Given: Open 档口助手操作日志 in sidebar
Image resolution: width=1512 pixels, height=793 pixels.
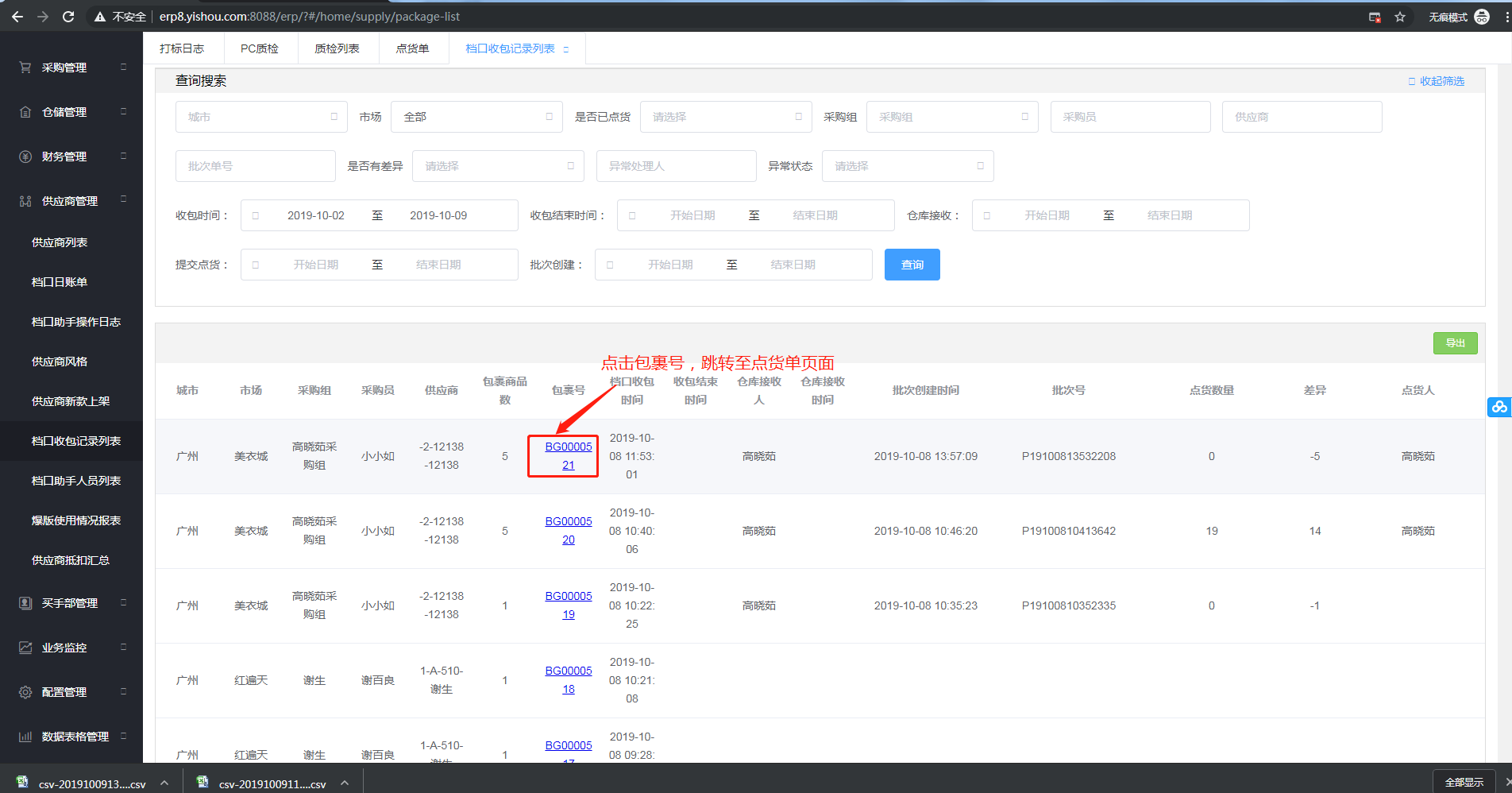Looking at the screenshot, I should point(76,322).
